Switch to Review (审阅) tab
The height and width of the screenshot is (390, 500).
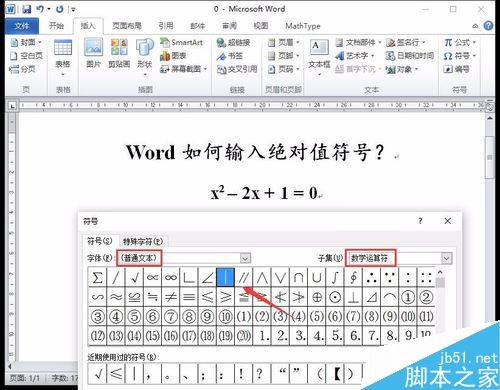tap(229, 26)
